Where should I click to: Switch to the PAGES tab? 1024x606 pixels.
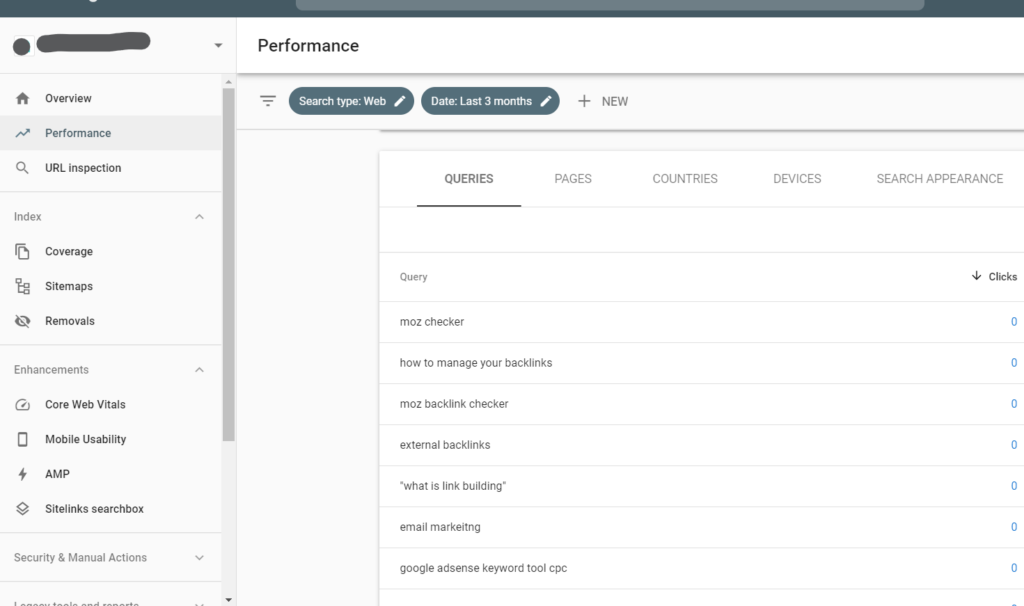coord(572,178)
